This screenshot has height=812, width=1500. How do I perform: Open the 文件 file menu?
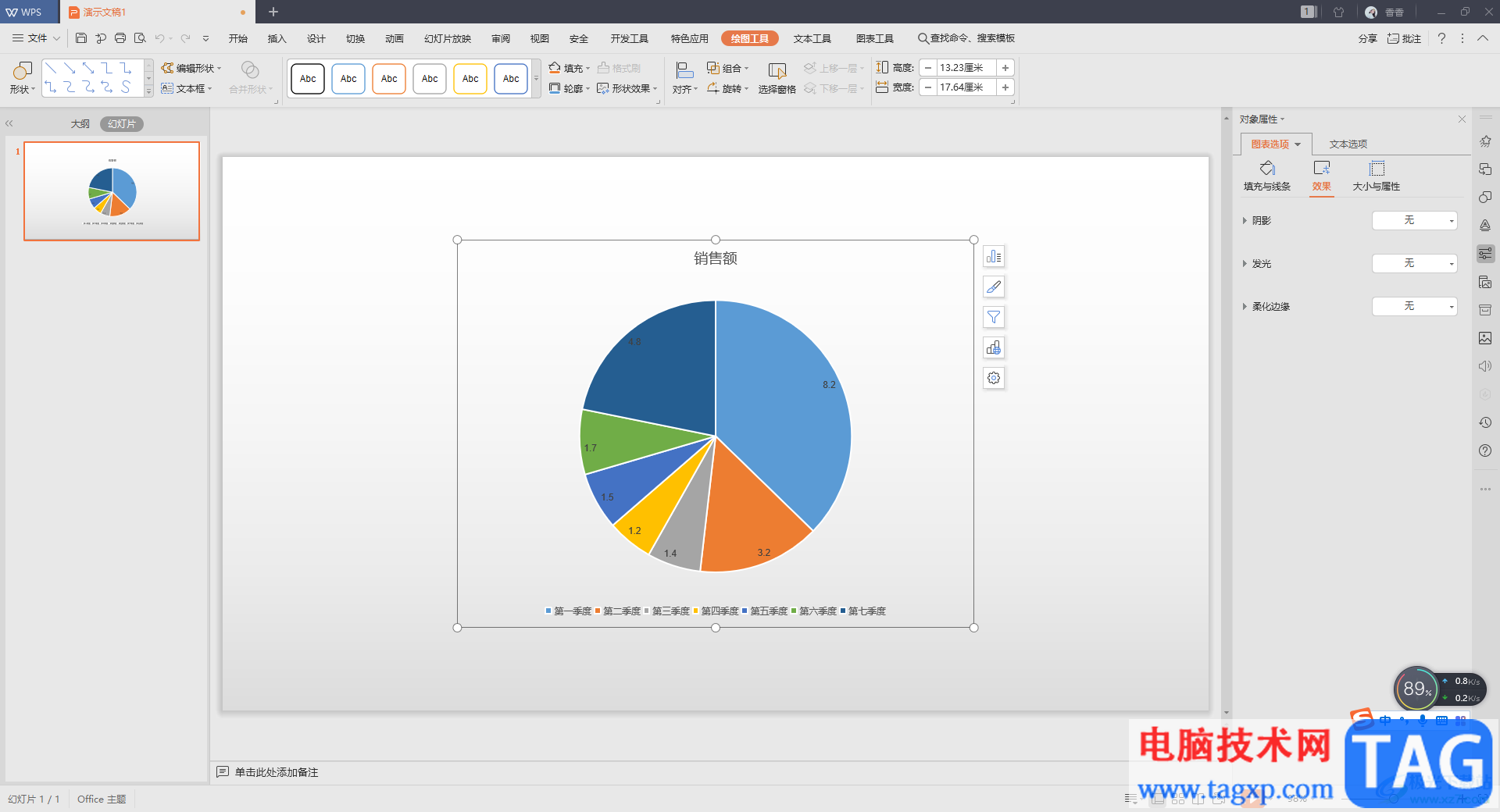36,38
